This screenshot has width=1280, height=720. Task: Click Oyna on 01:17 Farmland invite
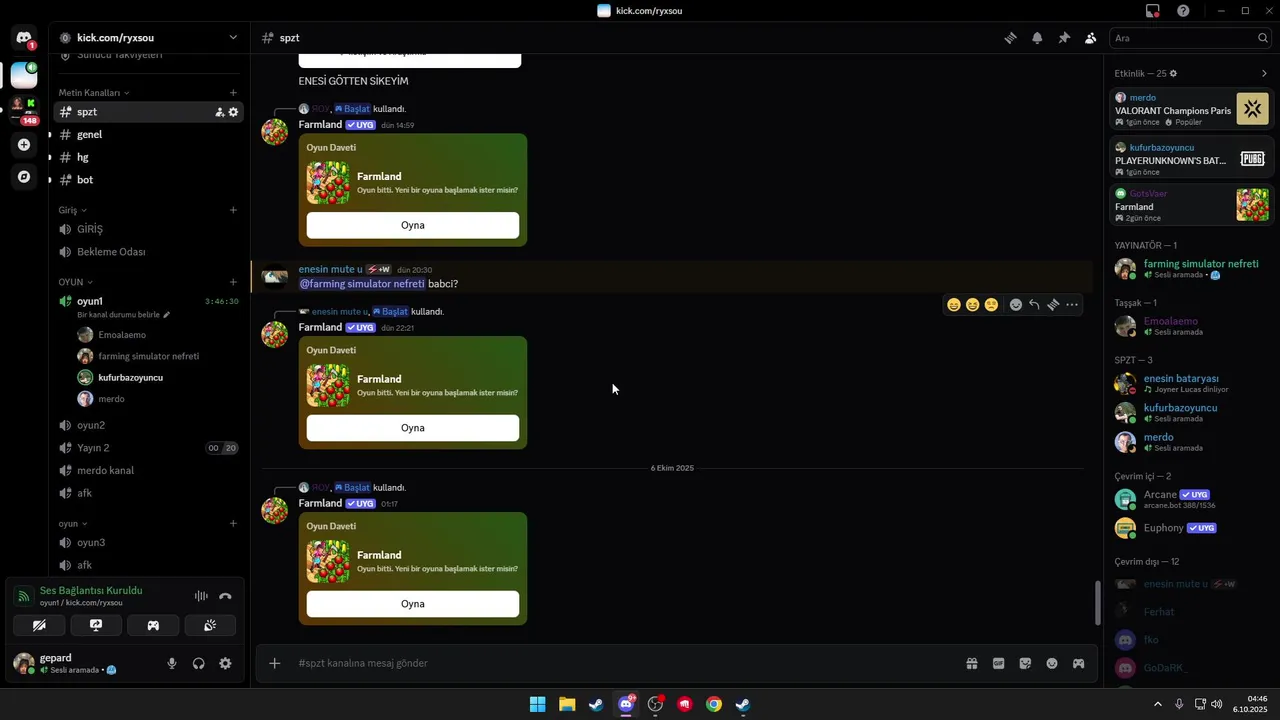[413, 604]
